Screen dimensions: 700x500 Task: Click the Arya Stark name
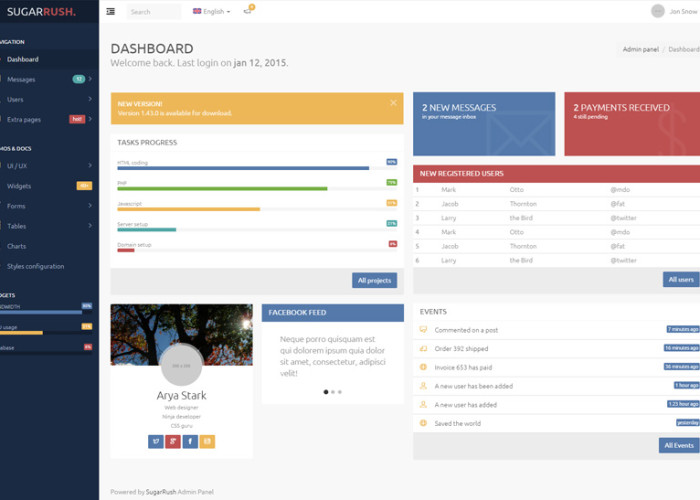coord(181,395)
